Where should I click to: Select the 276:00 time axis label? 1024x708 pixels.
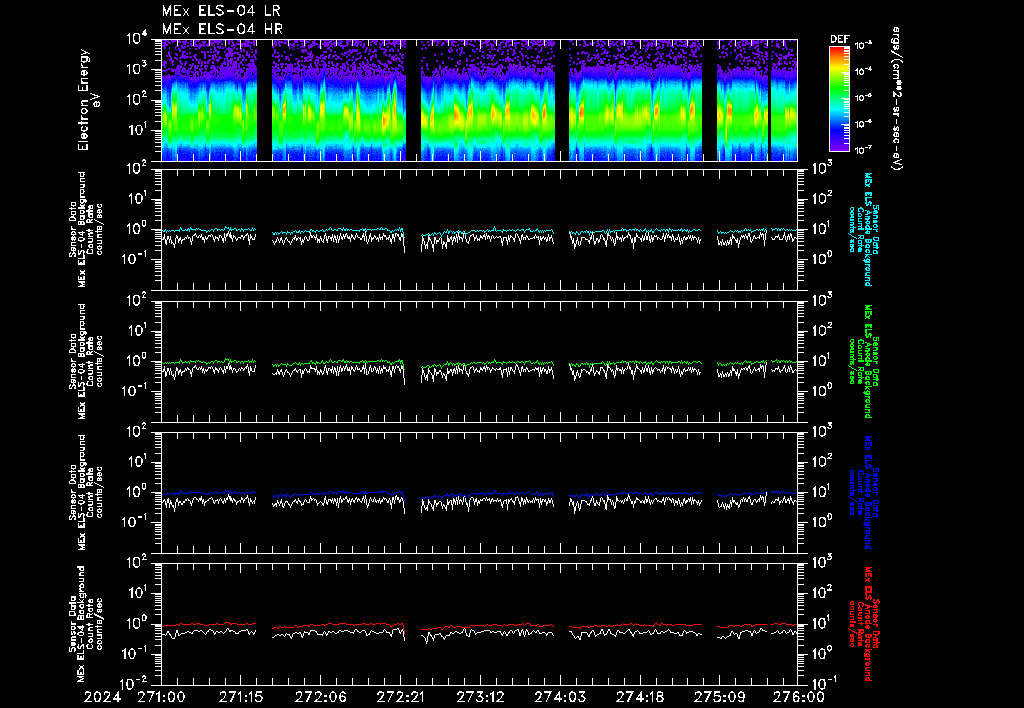(x=799, y=696)
